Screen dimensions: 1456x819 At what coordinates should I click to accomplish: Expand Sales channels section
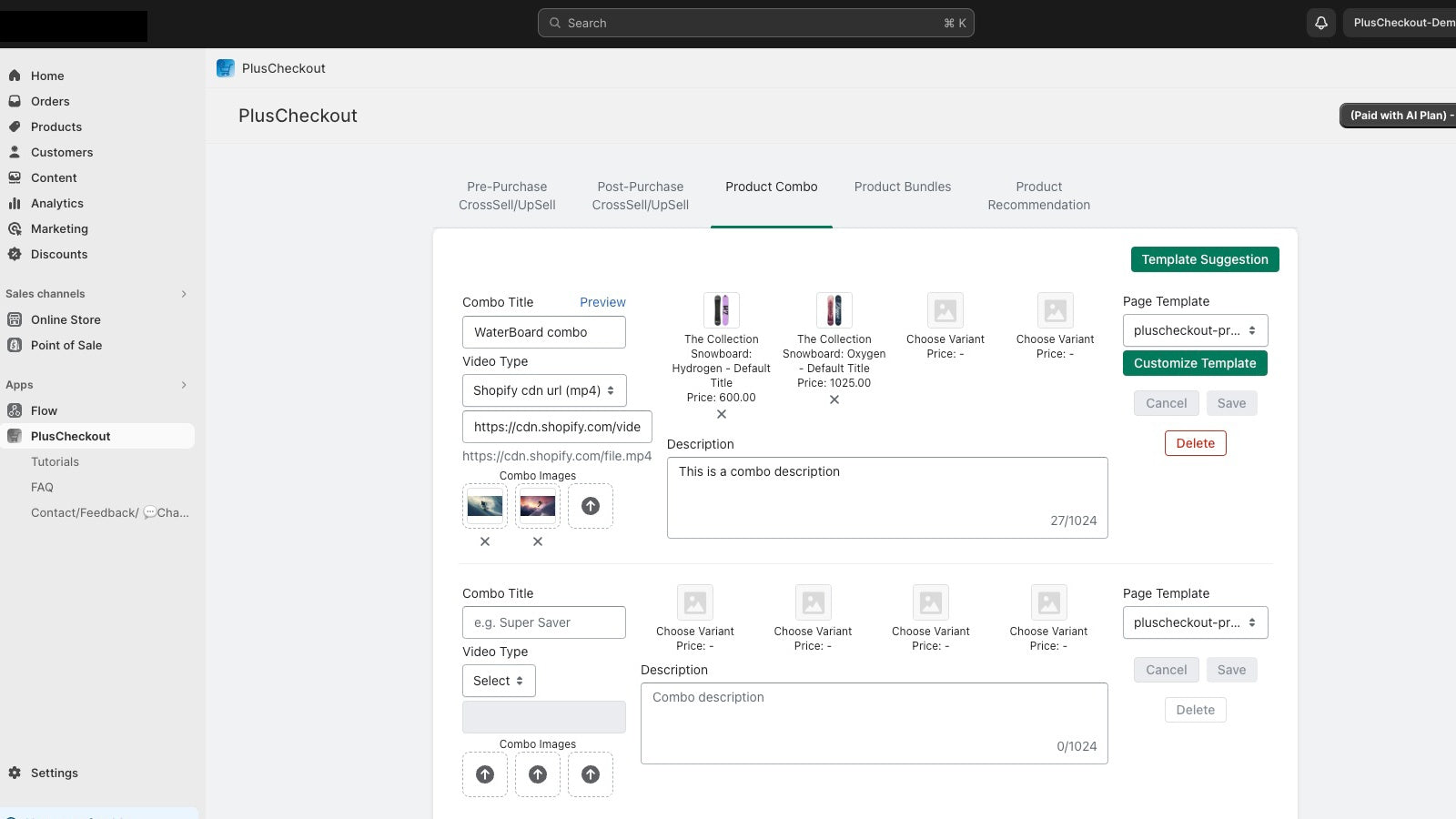(184, 294)
